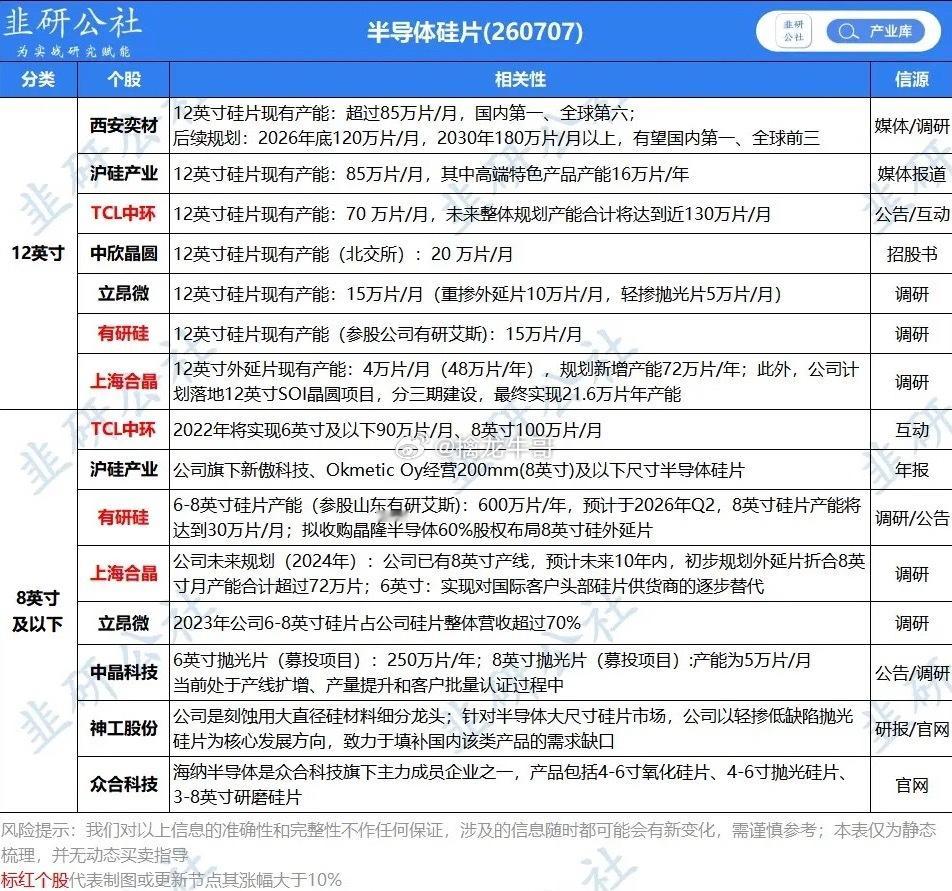Click 沪硅产业 in 8英寸及以下 section
This screenshot has width=952, height=891.
click(x=123, y=469)
